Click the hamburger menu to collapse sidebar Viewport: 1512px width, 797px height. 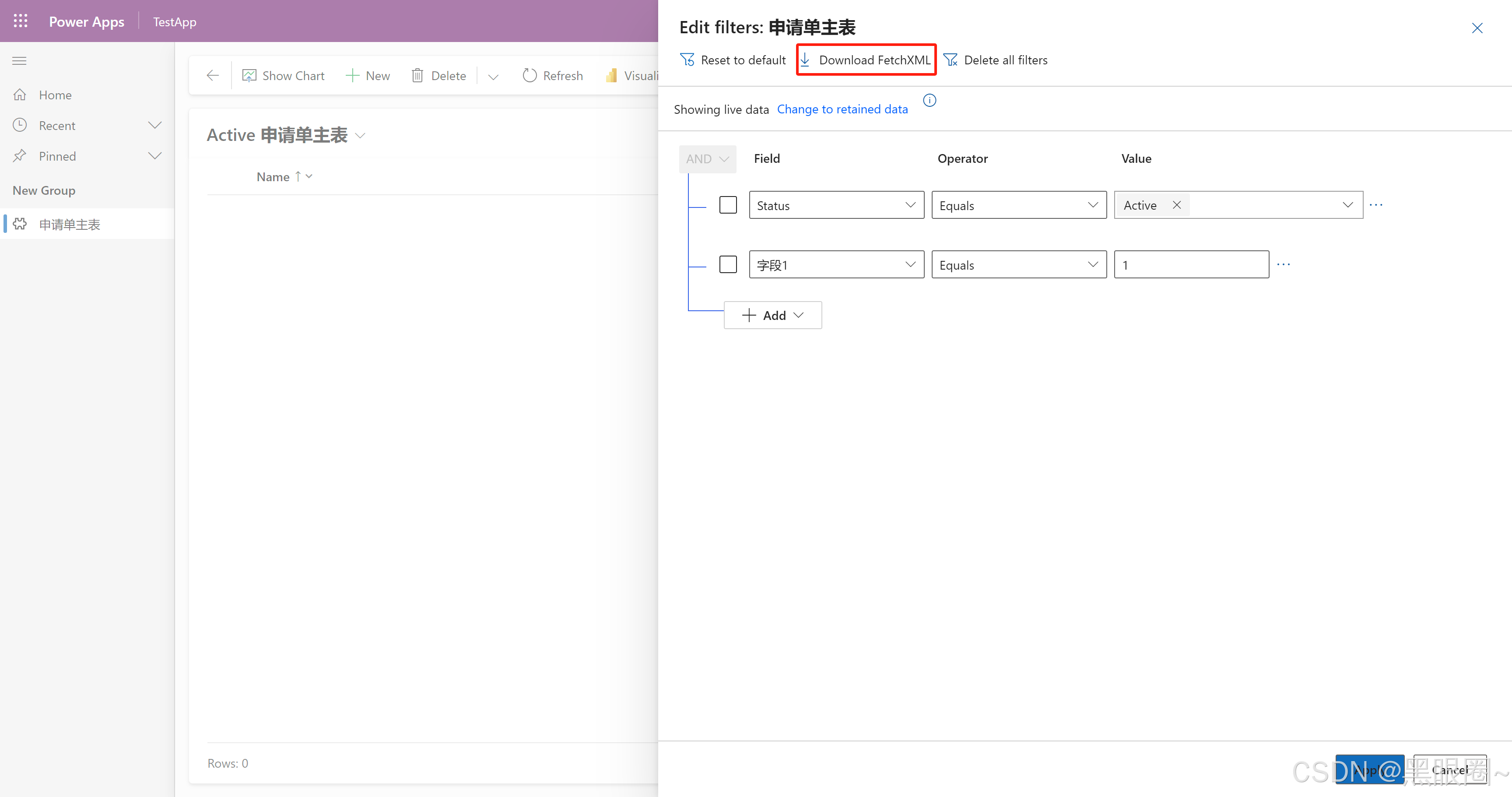(19, 60)
